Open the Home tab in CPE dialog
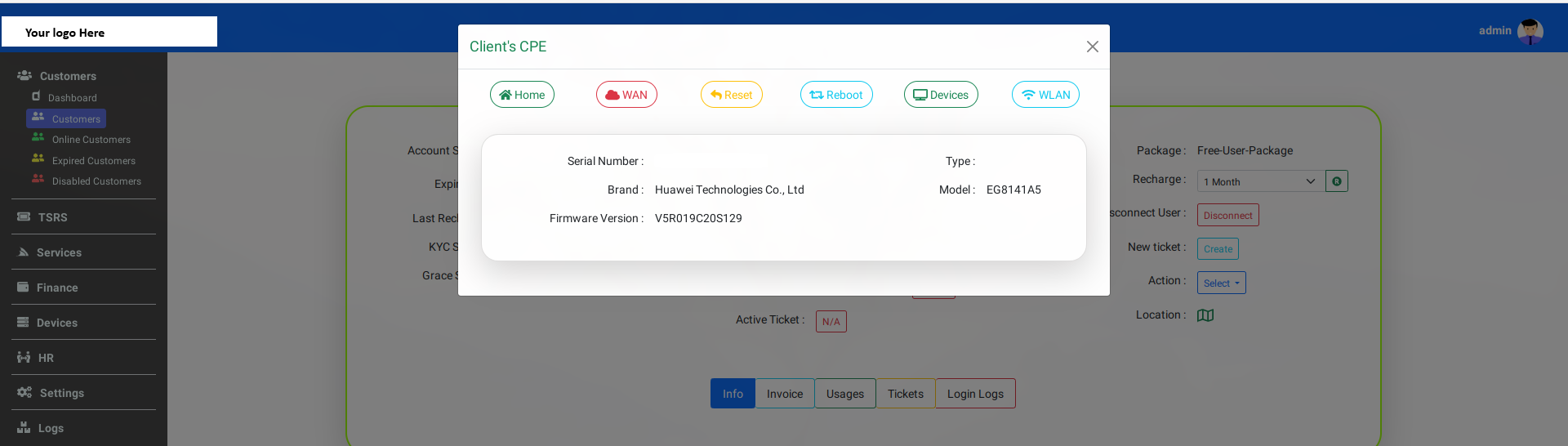Image resolution: width=1568 pixels, height=446 pixels. pyautogui.click(x=522, y=95)
